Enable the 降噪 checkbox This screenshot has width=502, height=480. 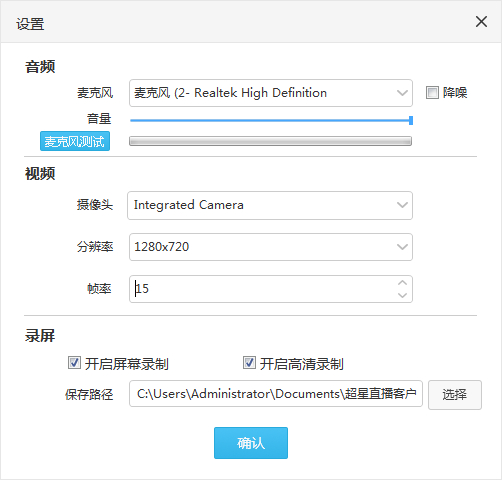(432, 93)
